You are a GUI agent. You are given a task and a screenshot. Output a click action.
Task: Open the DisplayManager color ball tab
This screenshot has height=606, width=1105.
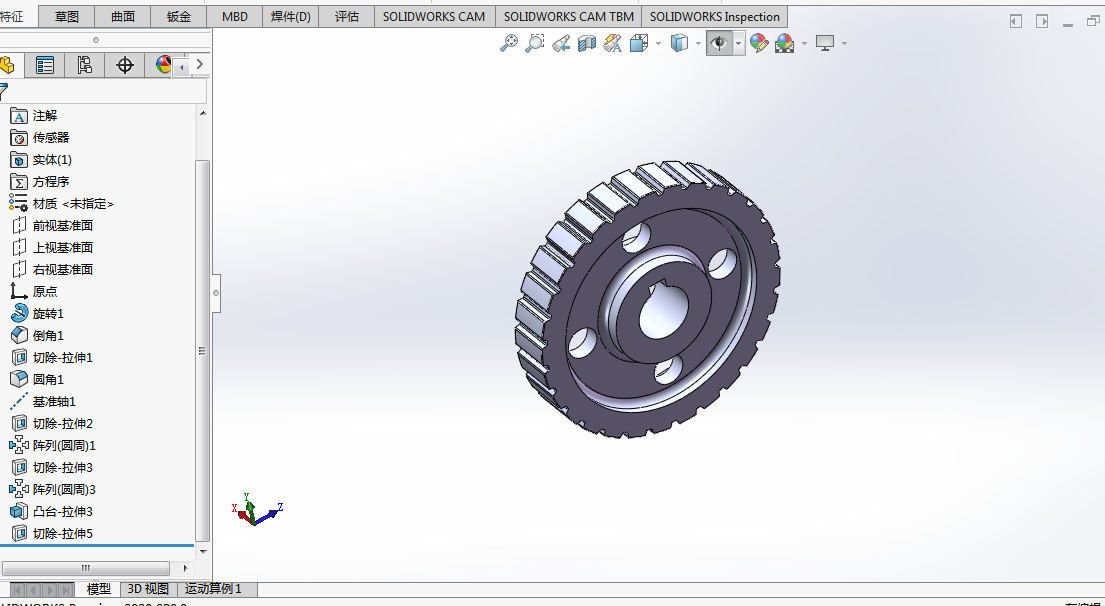[163, 66]
